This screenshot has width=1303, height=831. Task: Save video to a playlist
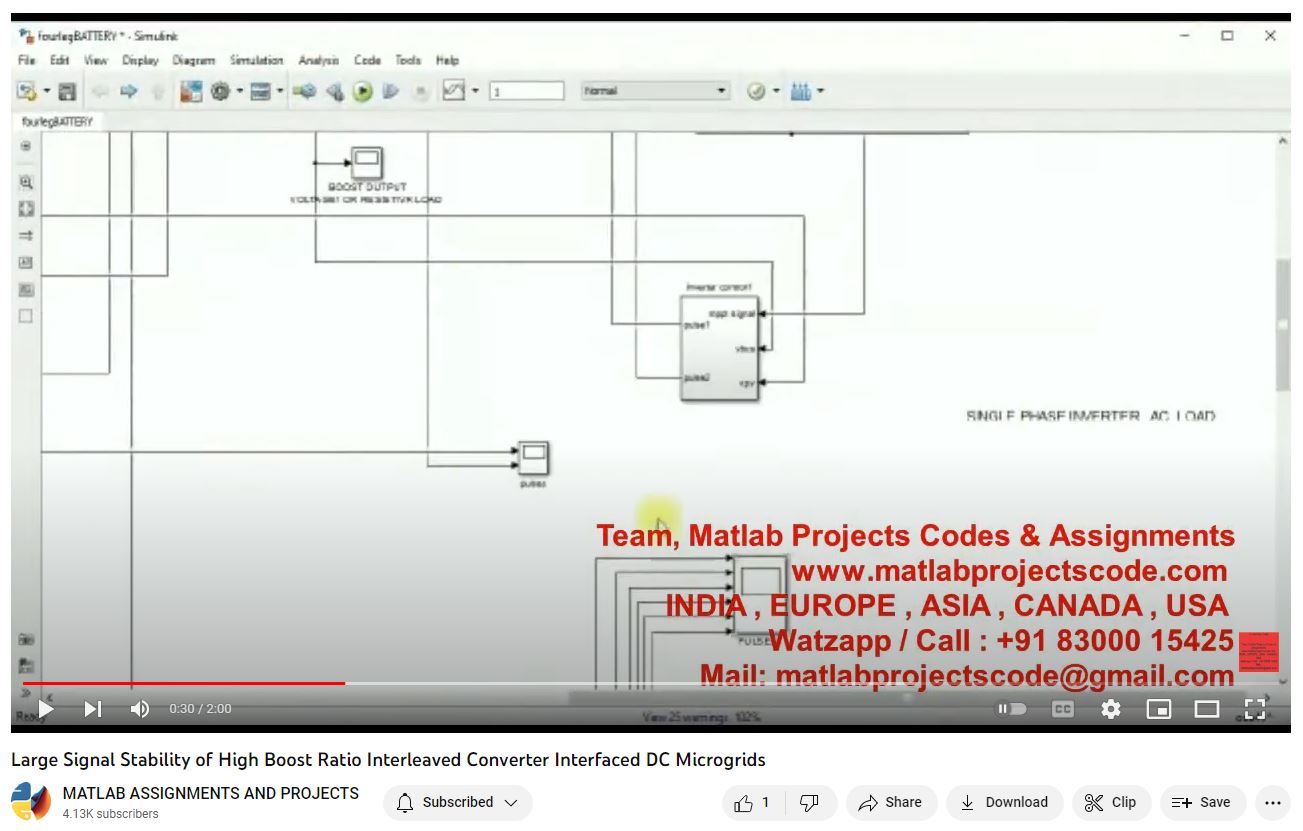[x=1201, y=802]
